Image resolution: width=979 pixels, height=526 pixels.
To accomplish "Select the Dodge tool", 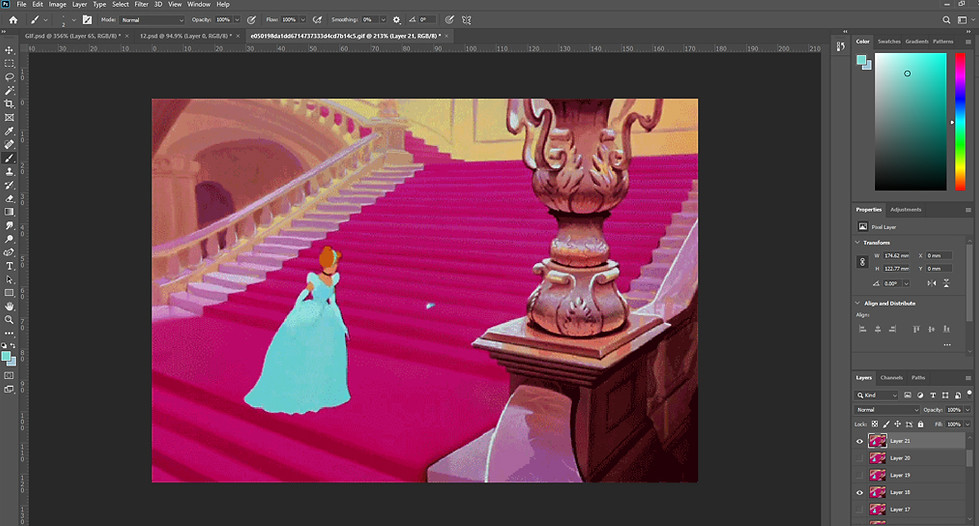I will tap(9, 239).
